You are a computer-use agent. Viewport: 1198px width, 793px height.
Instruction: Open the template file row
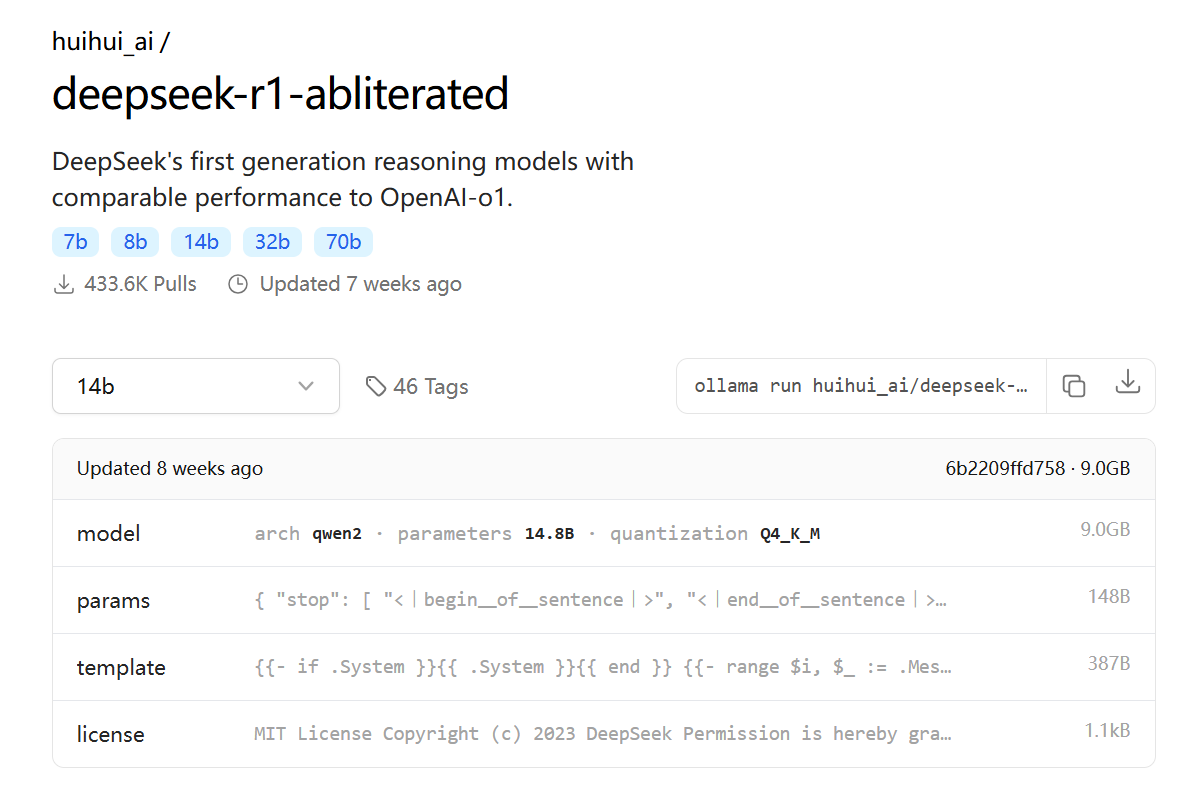click(604, 667)
